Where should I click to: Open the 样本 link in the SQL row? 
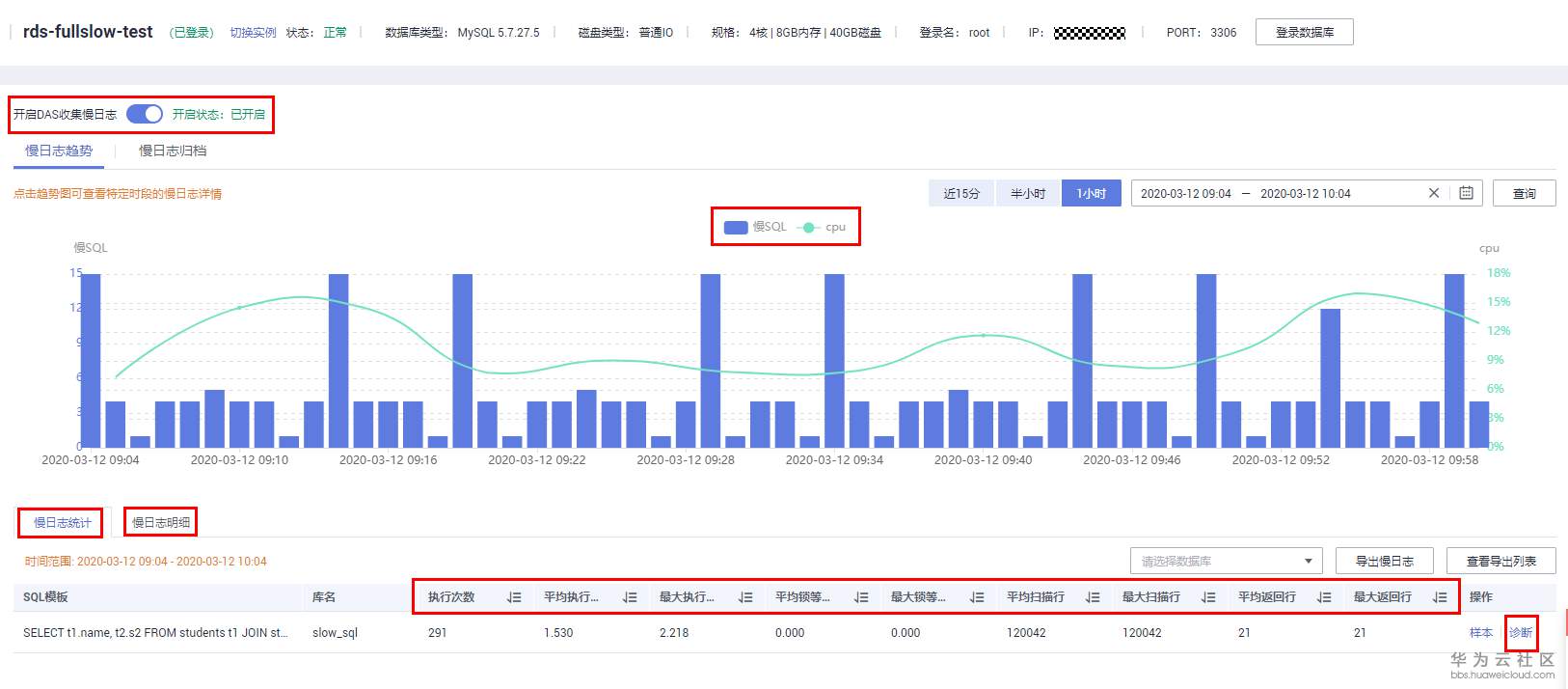click(1481, 633)
